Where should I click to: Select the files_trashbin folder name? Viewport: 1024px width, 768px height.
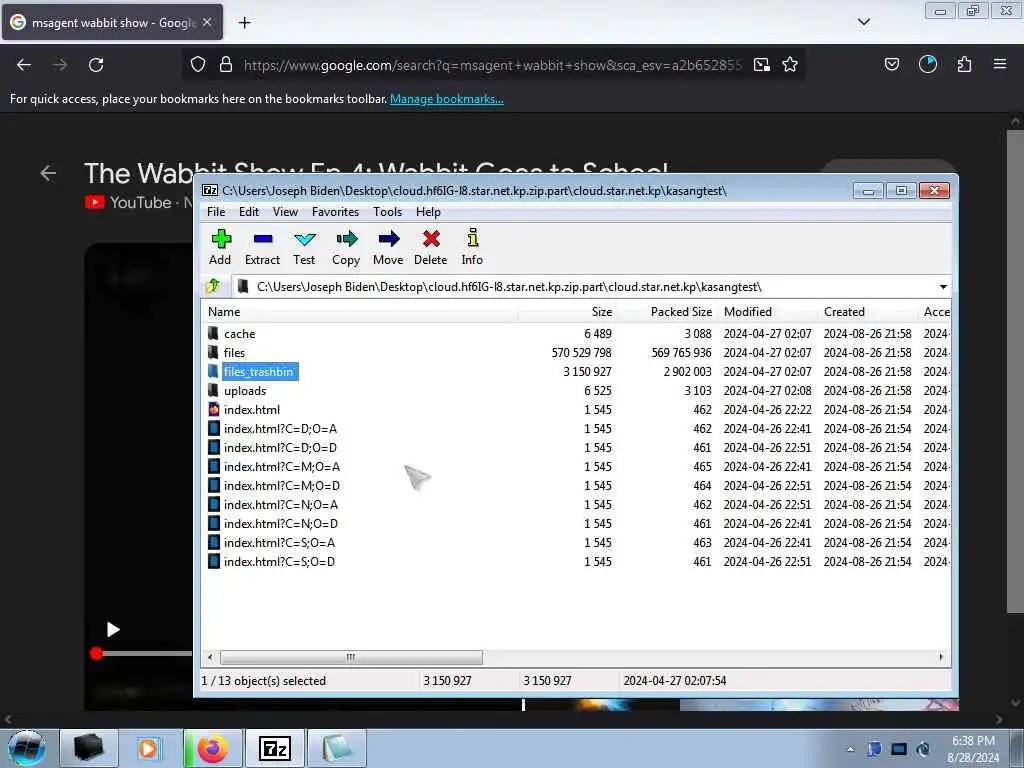click(x=259, y=372)
